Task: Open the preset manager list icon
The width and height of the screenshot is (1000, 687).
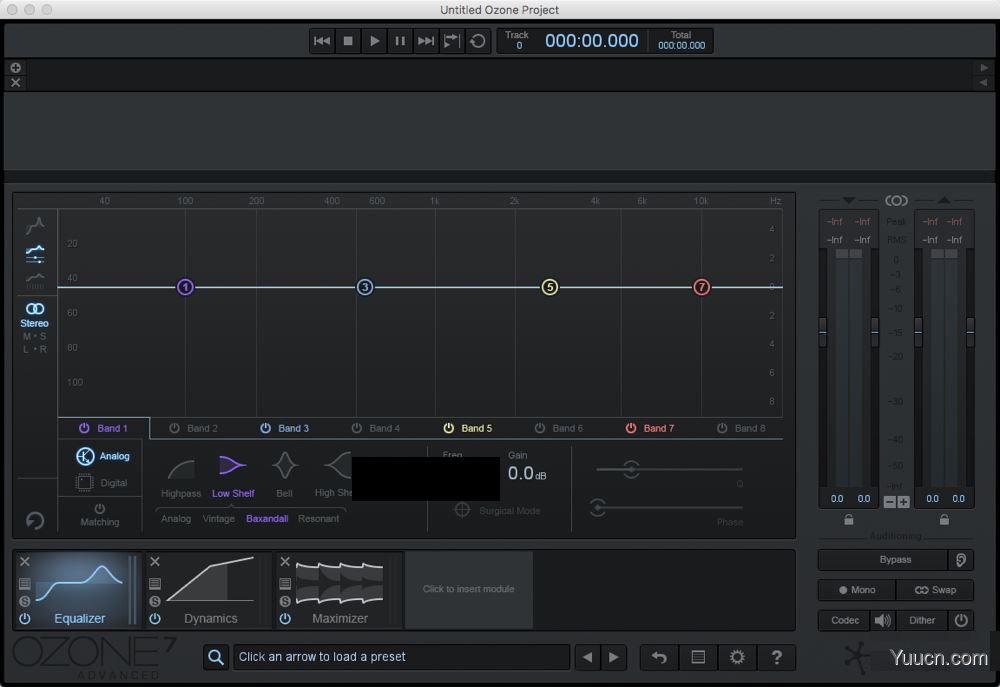Action: [698, 657]
